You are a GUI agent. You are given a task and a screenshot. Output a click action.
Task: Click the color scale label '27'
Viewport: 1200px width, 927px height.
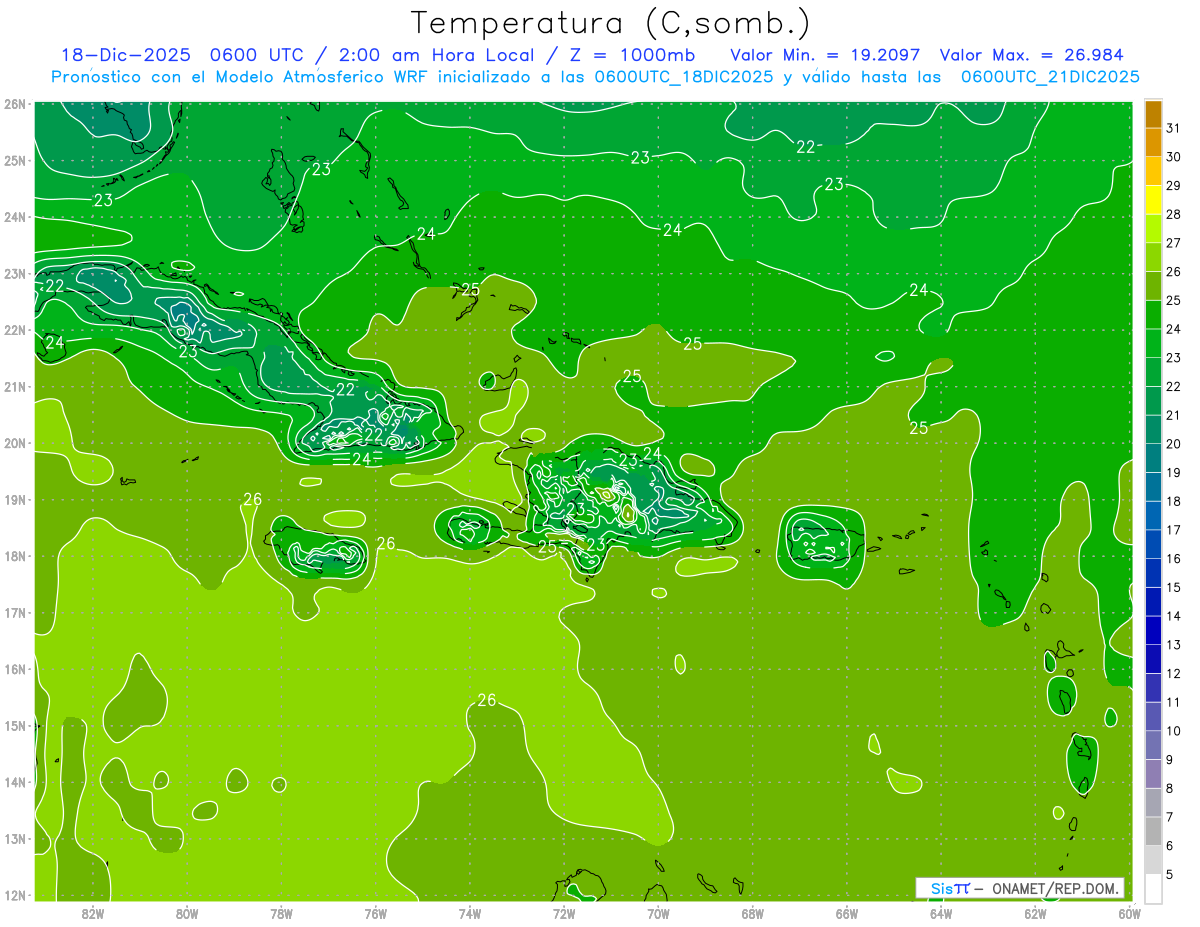tap(1174, 243)
